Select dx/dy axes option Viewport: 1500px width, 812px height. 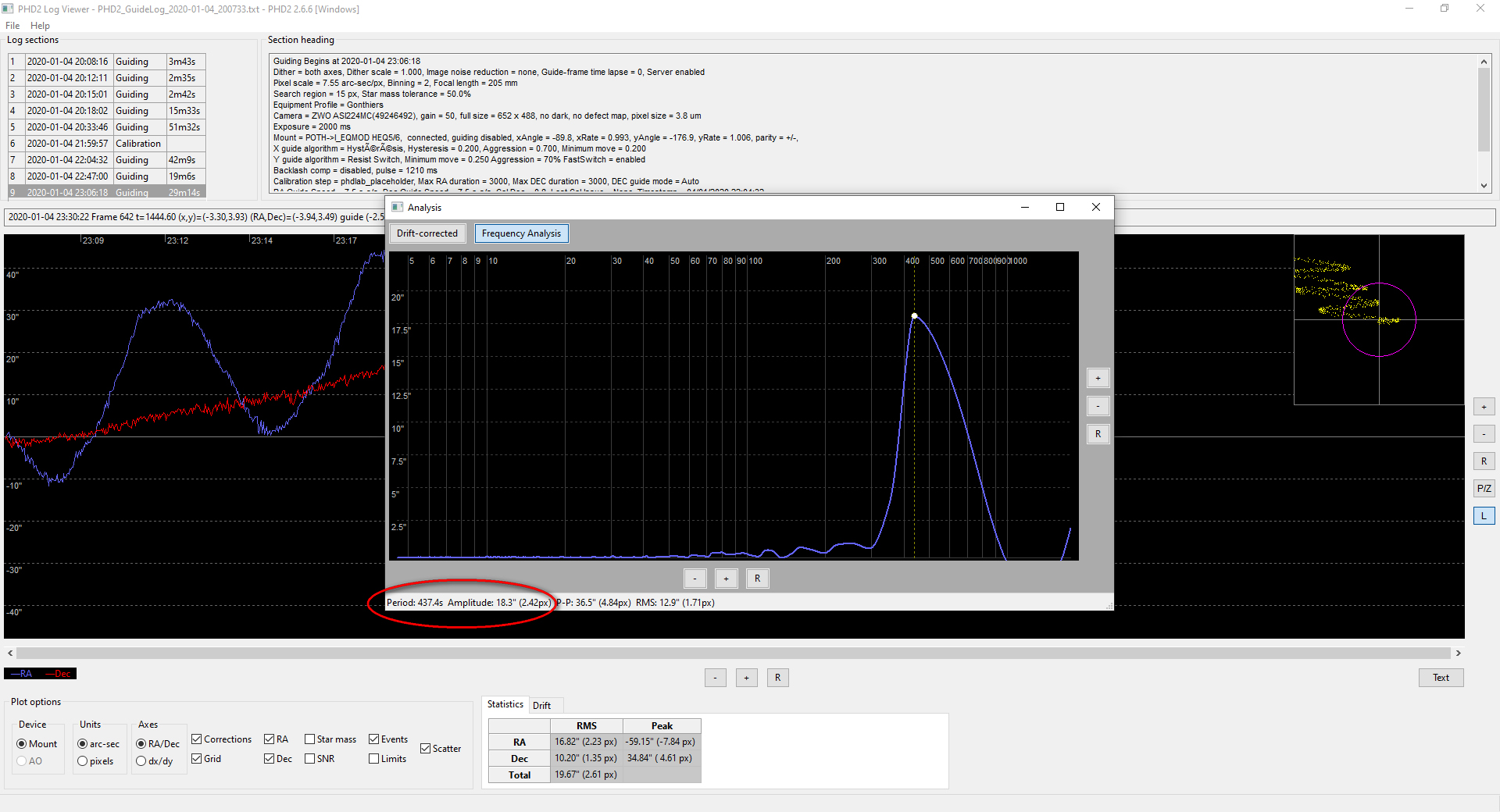pos(155,761)
